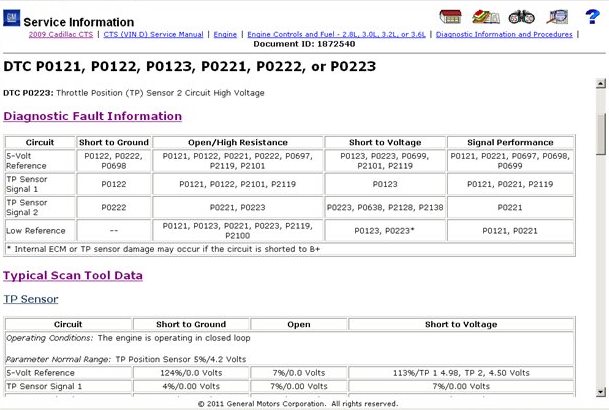Select the 'Document ID: 1872540' text
Viewport: 609px width, 410px height.
[304, 44]
